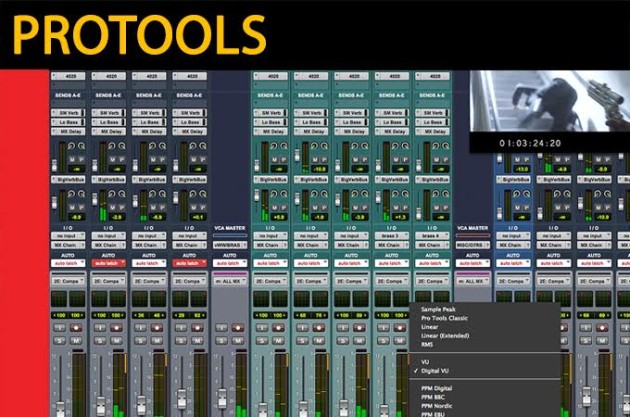Click Lo Bass send on leftmost teal channel
Image resolution: width=630 pixels, height=417 pixels.
[270, 122]
